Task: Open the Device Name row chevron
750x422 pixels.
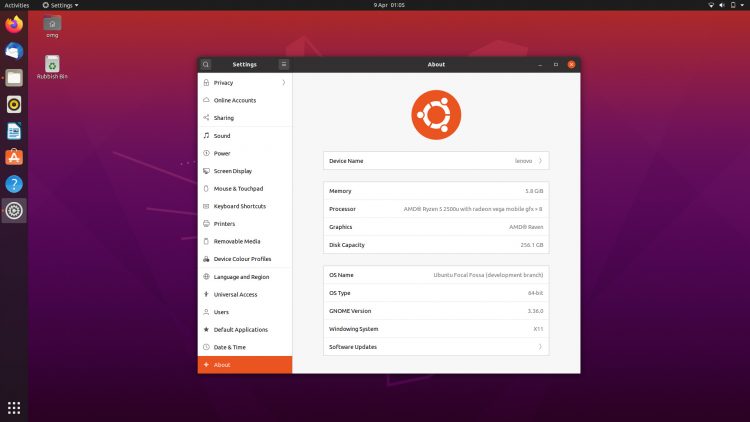Action: (x=540, y=161)
